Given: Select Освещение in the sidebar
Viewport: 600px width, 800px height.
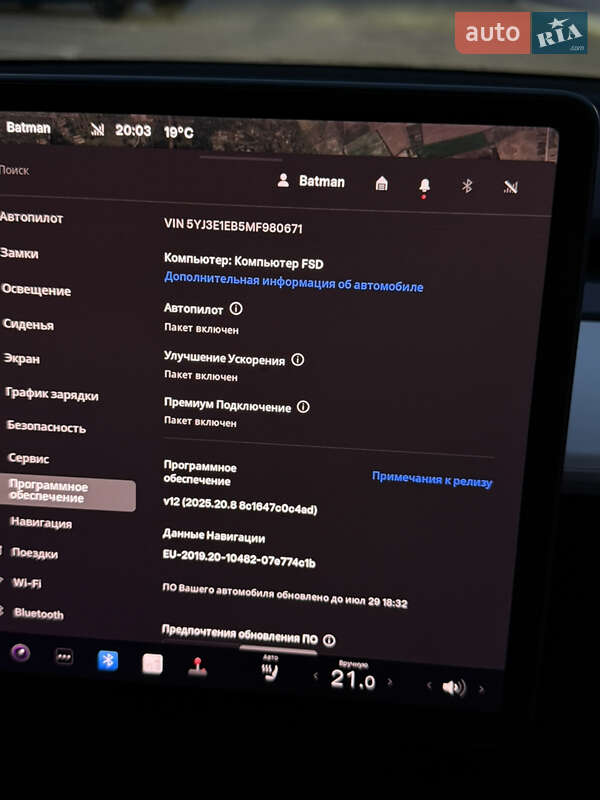Looking at the screenshot, I should (x=36, y=290).
